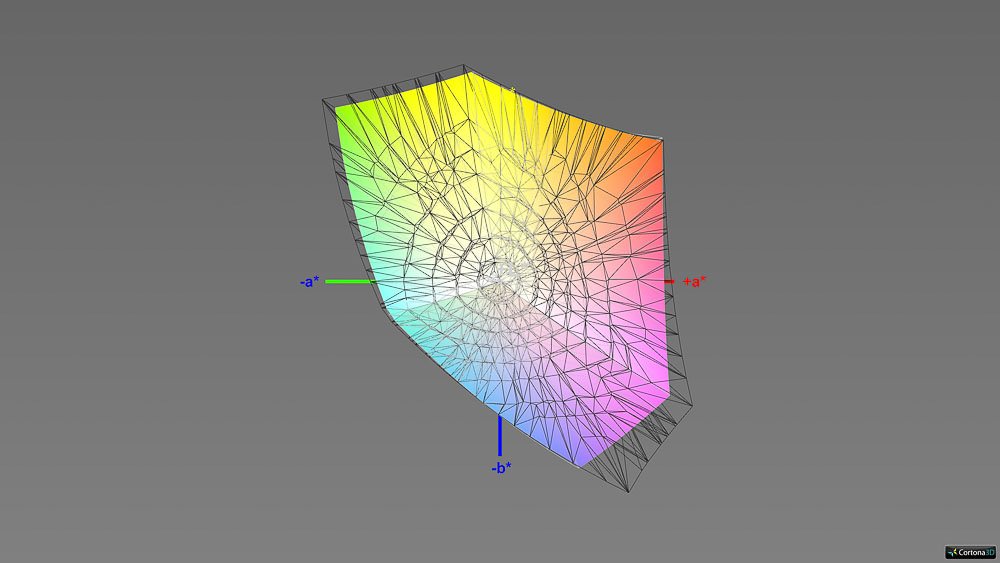
Task: Click the Cortona3D logo badge
Action: [971, 552]
